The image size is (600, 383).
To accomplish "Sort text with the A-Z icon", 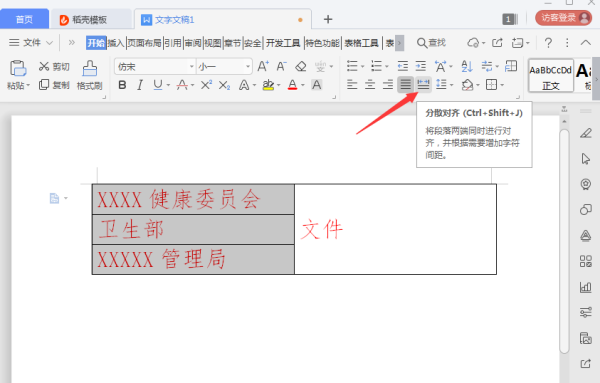I will coord(466,66).
